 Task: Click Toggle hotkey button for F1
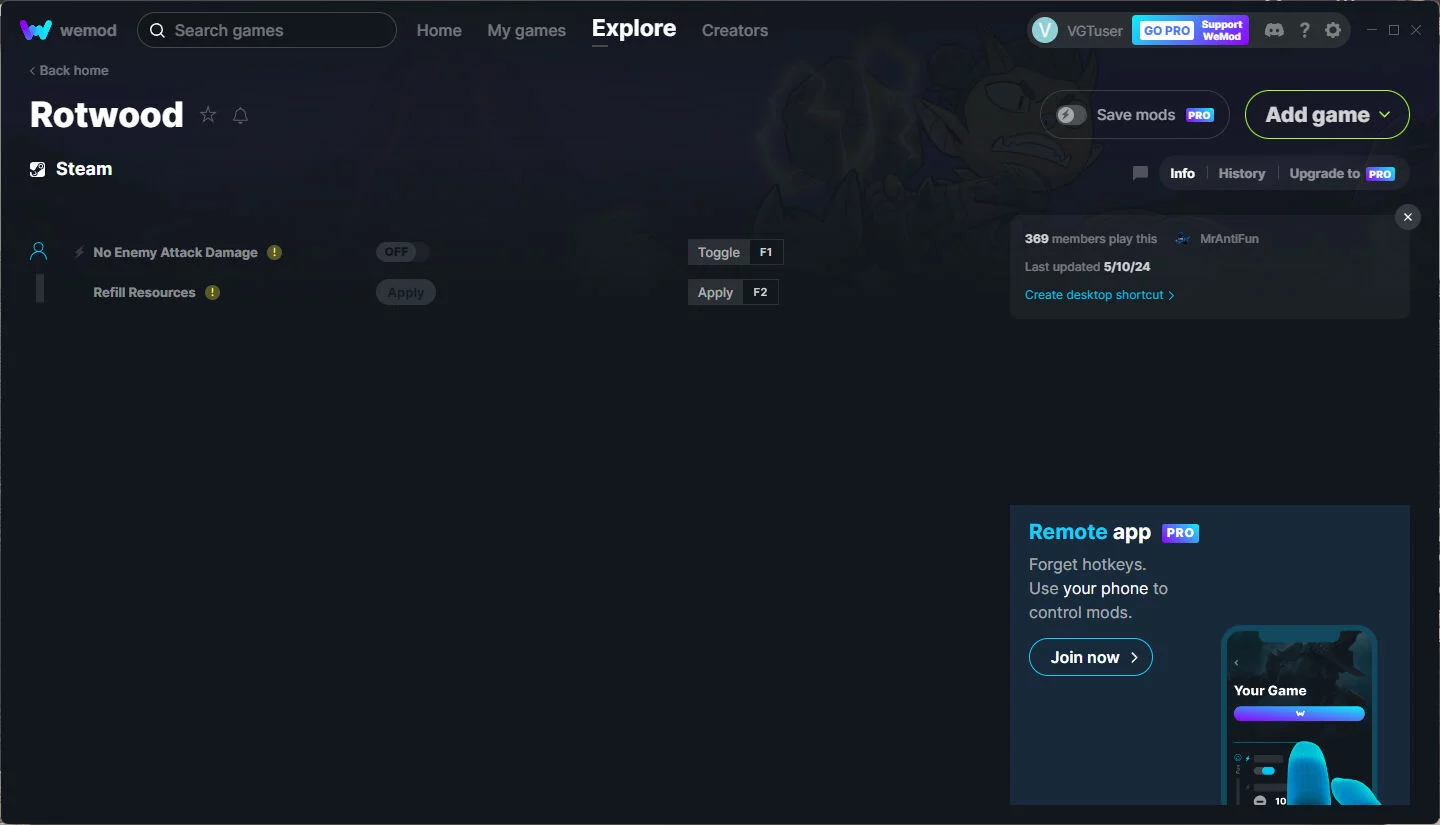click(x=719, y=252)
